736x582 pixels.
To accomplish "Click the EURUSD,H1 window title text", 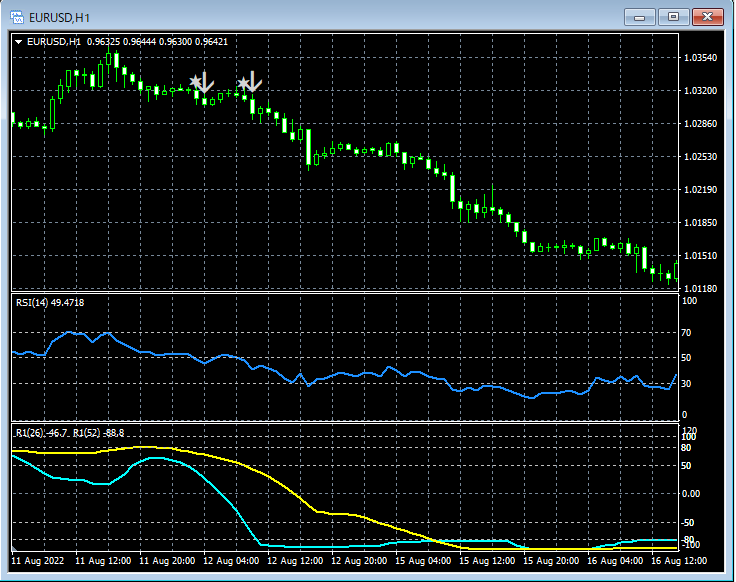I will [59, 16].
